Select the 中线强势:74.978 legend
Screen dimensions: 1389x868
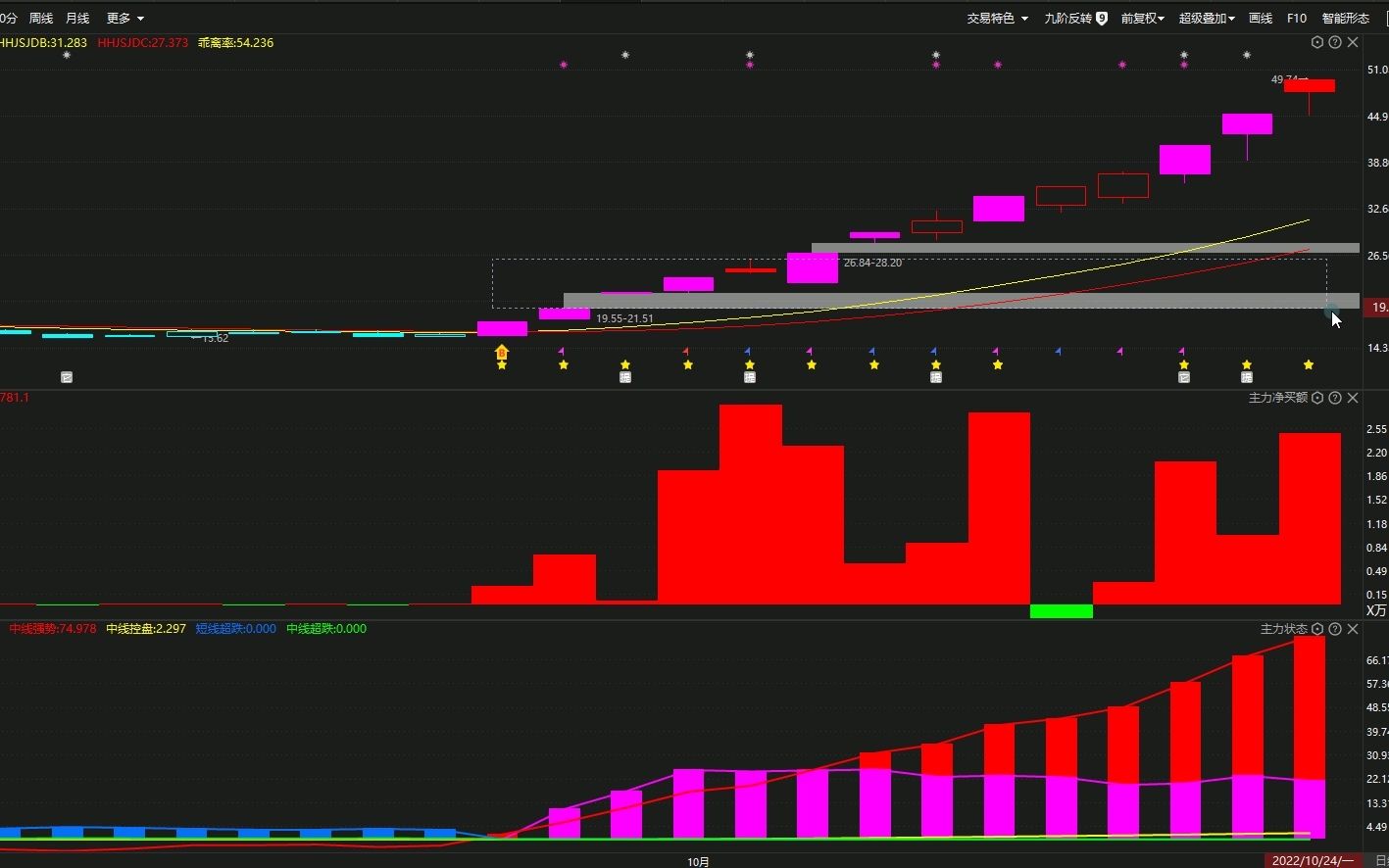coord(53,629)
